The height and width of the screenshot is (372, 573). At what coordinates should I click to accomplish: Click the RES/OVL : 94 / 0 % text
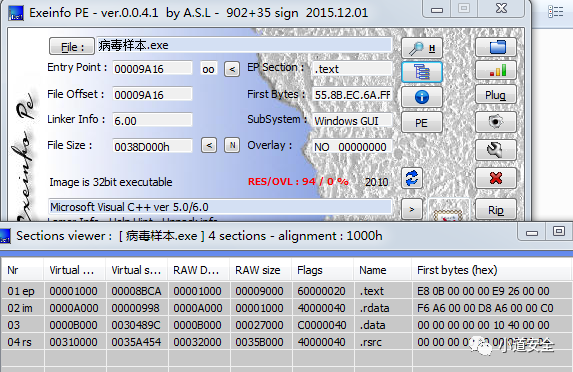pyautogui.click(x=298, y=182)
